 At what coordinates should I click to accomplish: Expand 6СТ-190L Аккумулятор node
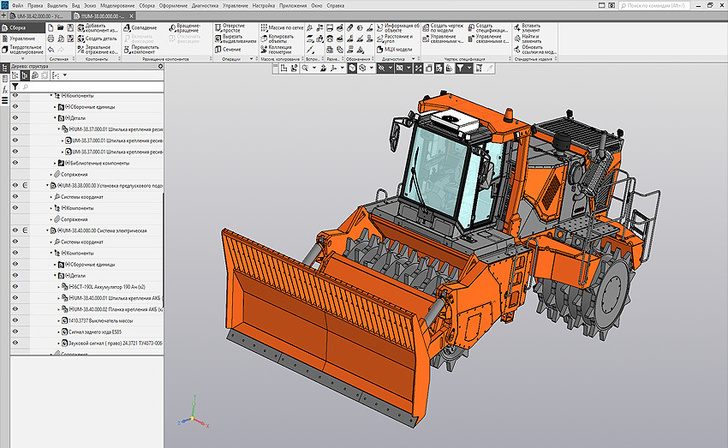pos(58,287)
